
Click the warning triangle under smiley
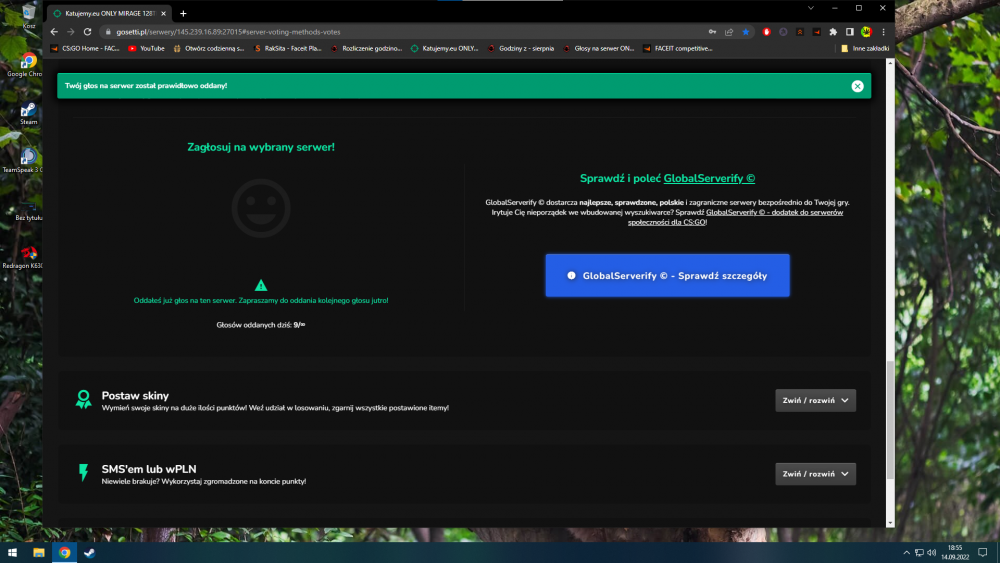261,285
